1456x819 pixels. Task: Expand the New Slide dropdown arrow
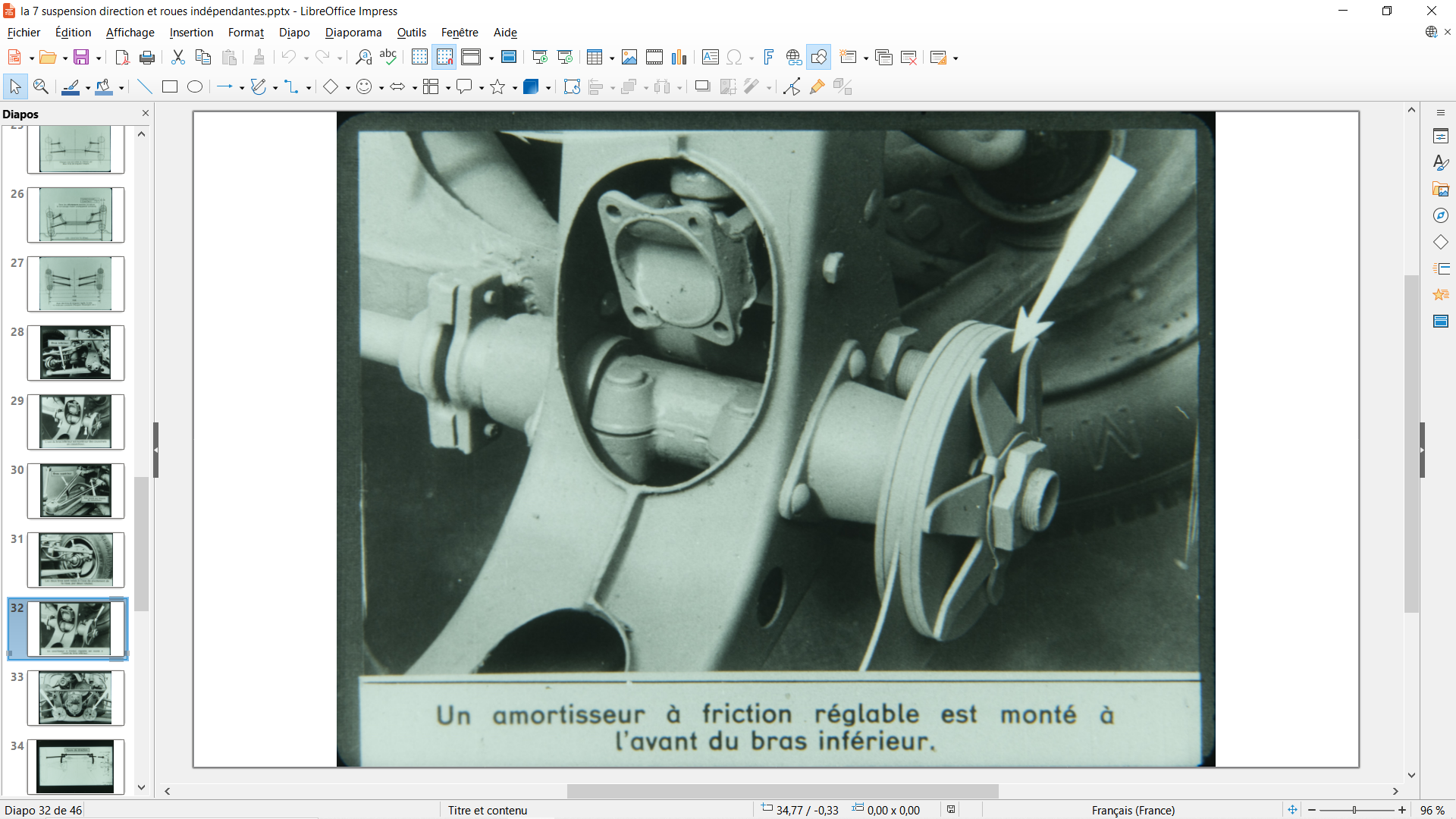(866, 58)
